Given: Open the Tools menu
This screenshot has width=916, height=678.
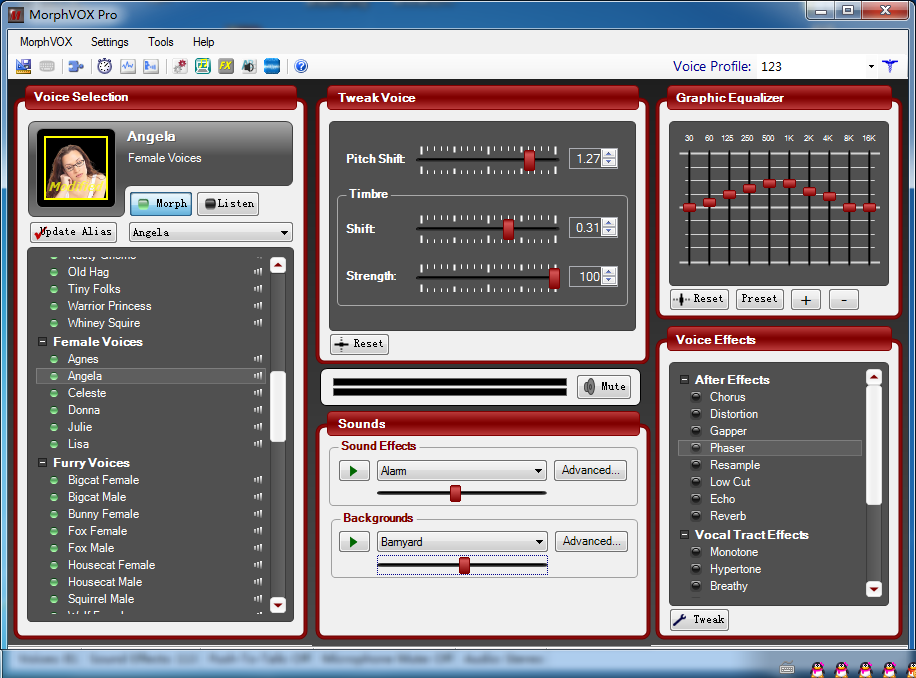Looking at the screenshot, I should click(161, 42).
